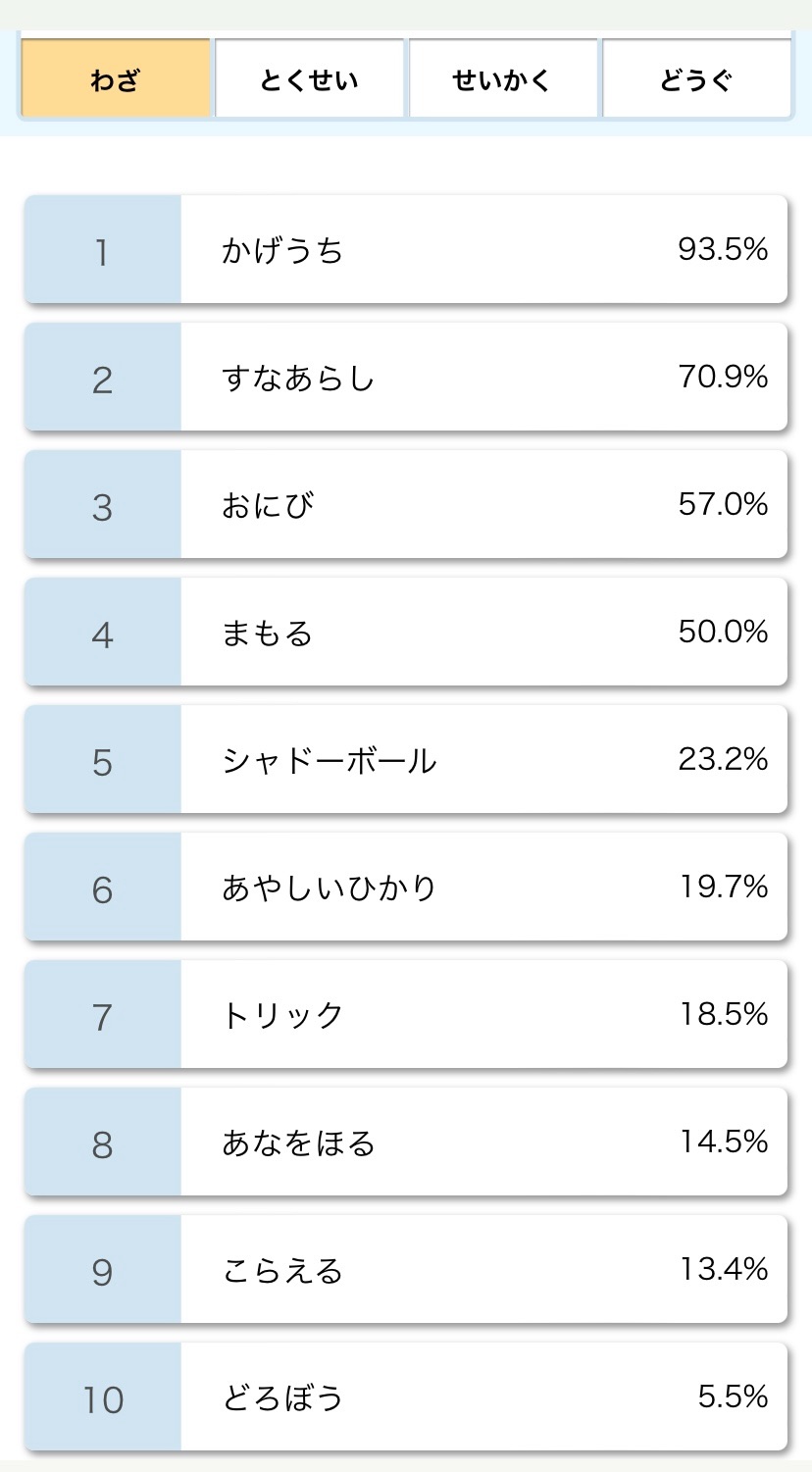Tap the 50.0% usage value
The height and width of the screenshot is (1472, 812).
[723, 632]
